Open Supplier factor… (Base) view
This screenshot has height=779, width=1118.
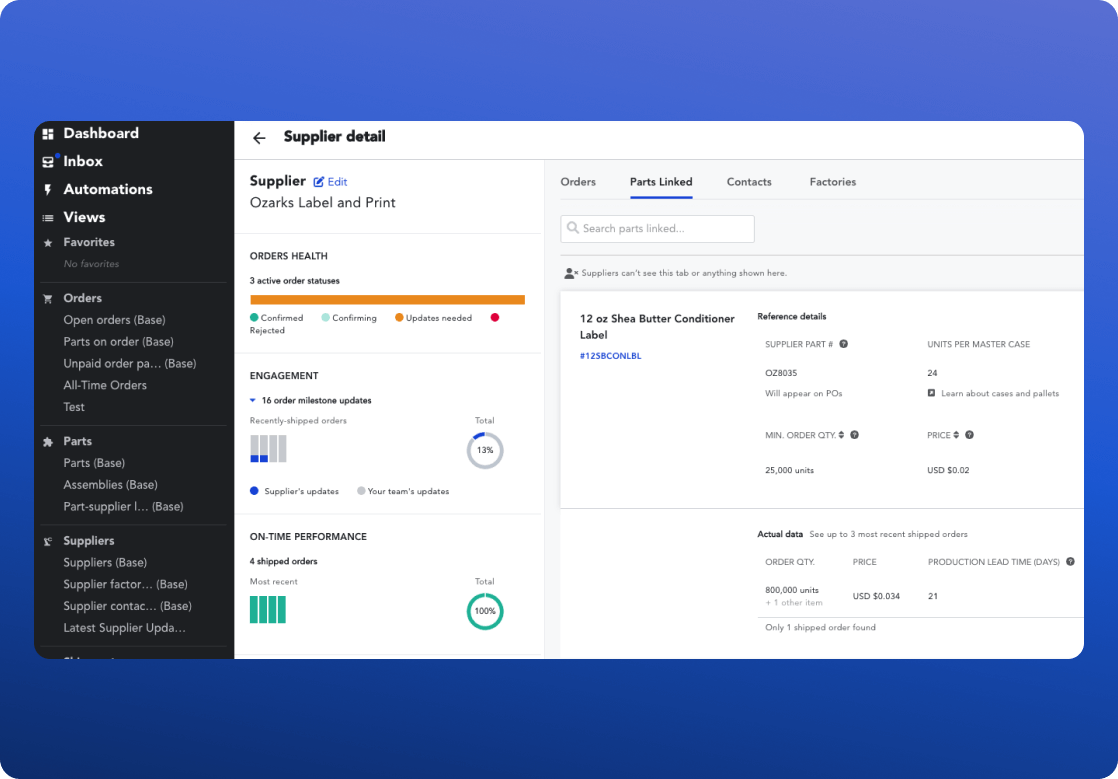pyautogui.click(x=125, y=584)
